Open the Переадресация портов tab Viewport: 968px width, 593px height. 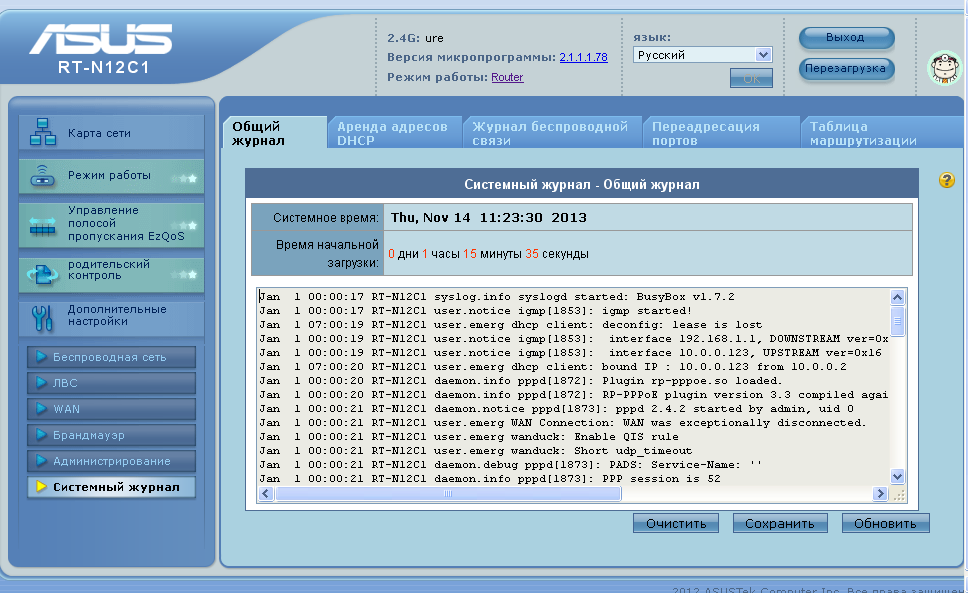pos(718,133)
